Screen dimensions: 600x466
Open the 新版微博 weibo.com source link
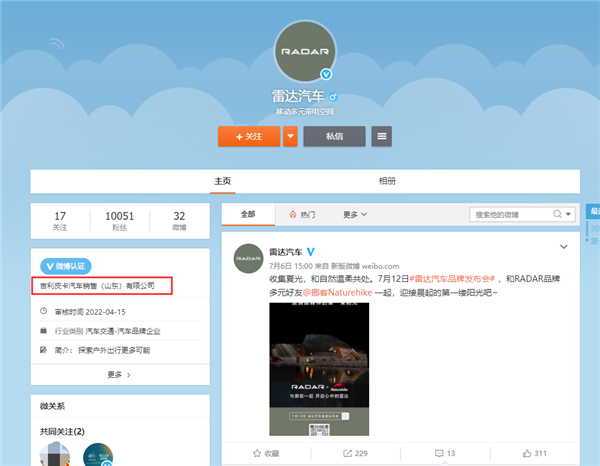click(365, 266)
